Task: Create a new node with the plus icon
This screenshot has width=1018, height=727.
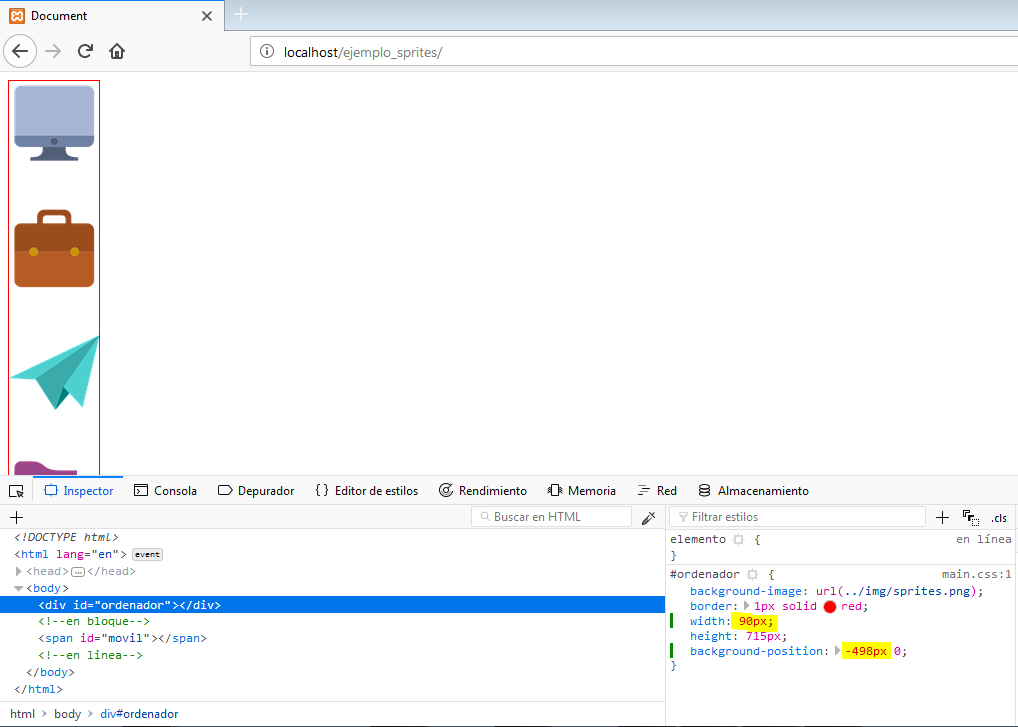Action: click(x=16, y=518)
